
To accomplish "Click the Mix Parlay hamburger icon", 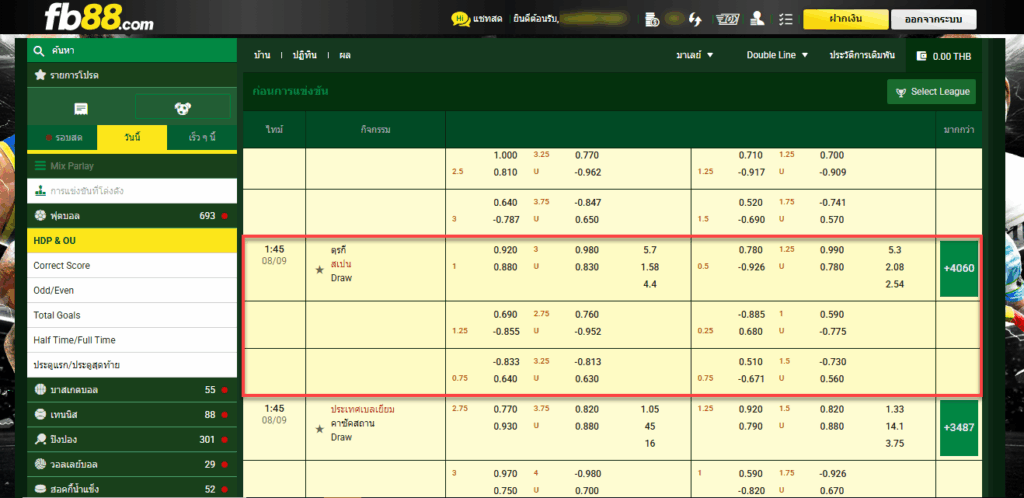I will 40,166.
